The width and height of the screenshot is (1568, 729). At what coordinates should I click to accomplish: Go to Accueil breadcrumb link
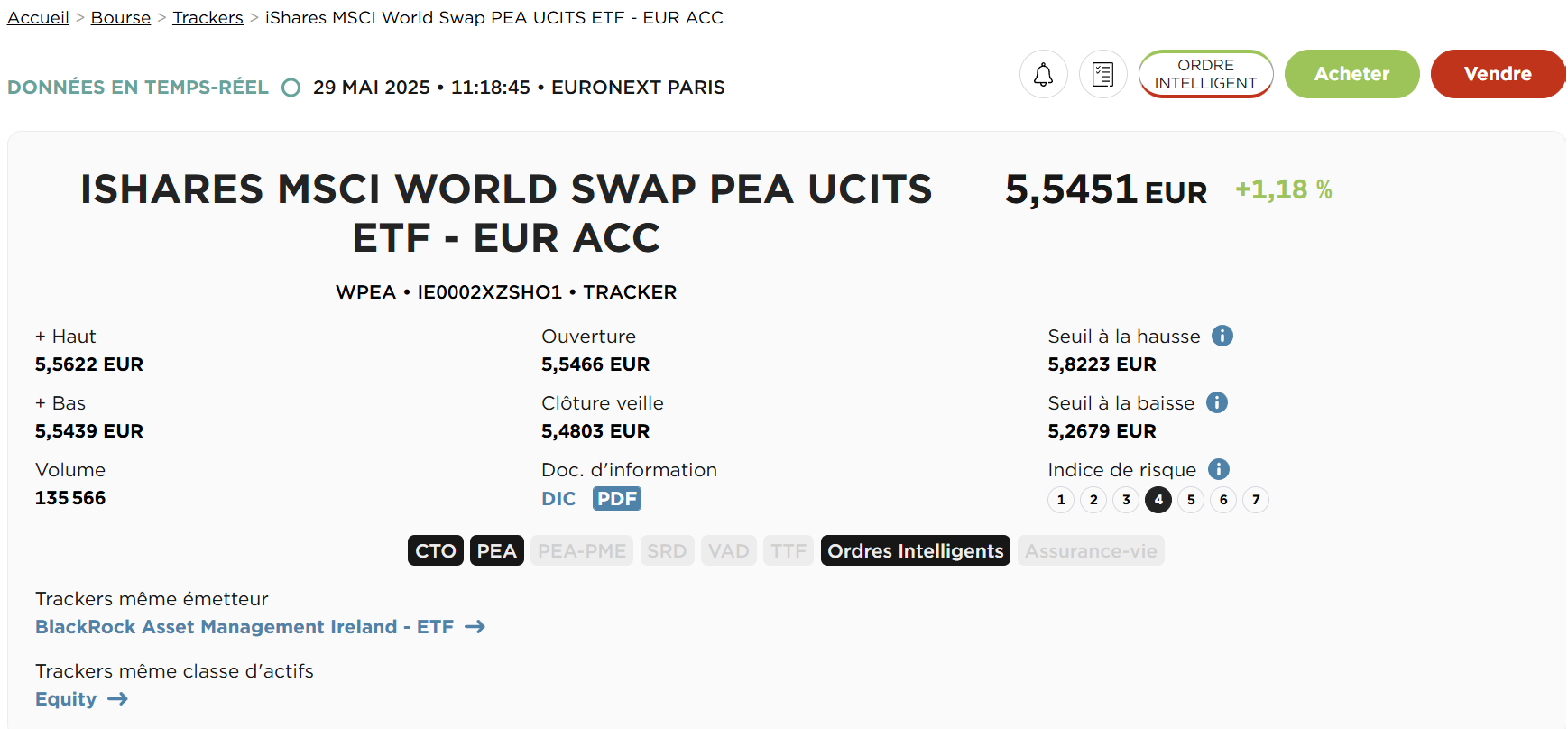point(38,17)
